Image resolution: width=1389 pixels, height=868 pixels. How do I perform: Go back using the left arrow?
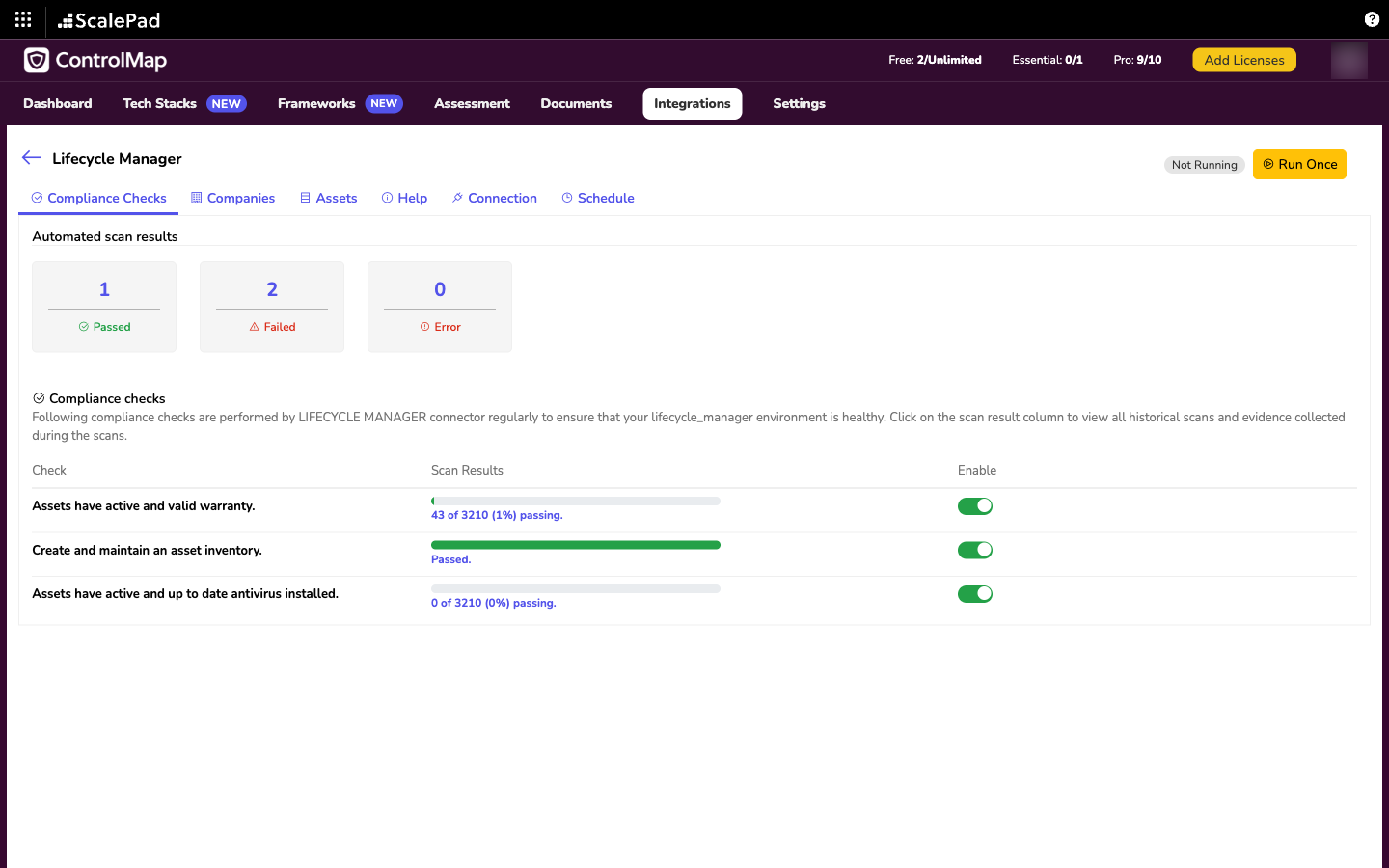pyautogui.click(x=31, y=158)
